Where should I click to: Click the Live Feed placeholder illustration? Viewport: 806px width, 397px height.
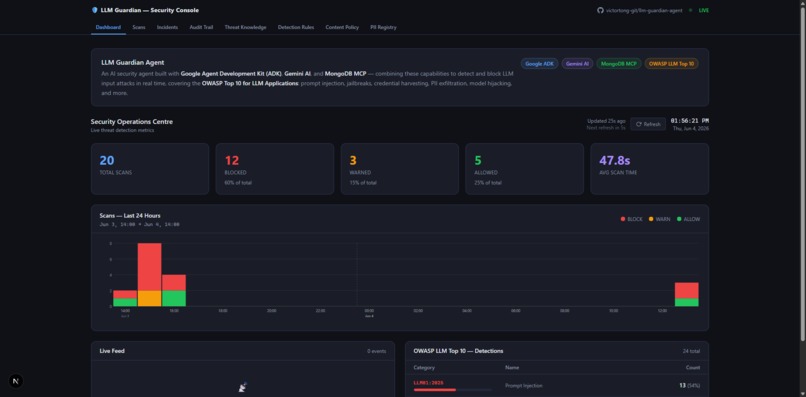243,387
